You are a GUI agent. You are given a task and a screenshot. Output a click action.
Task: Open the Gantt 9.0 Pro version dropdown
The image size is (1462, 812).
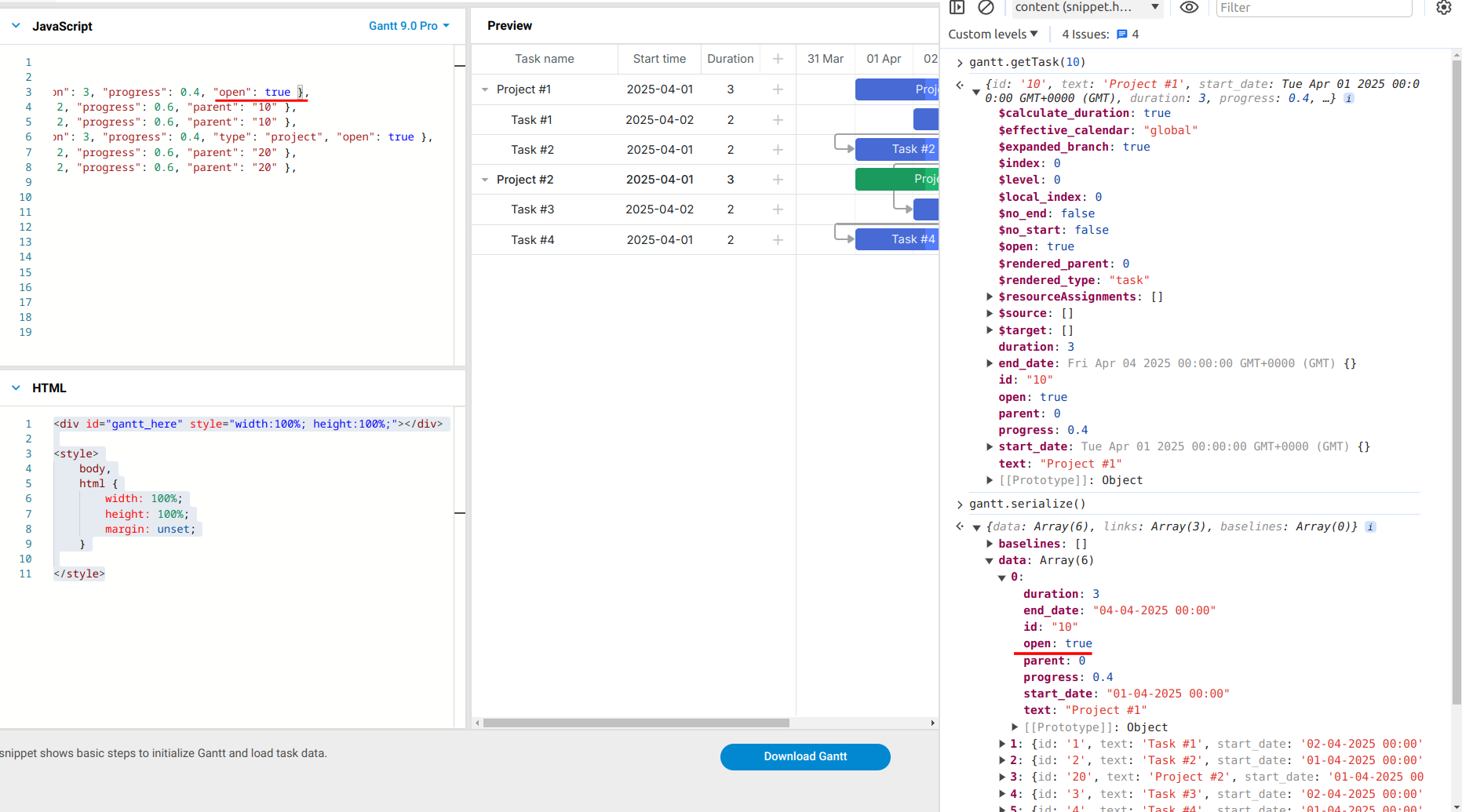click(409, 26)
